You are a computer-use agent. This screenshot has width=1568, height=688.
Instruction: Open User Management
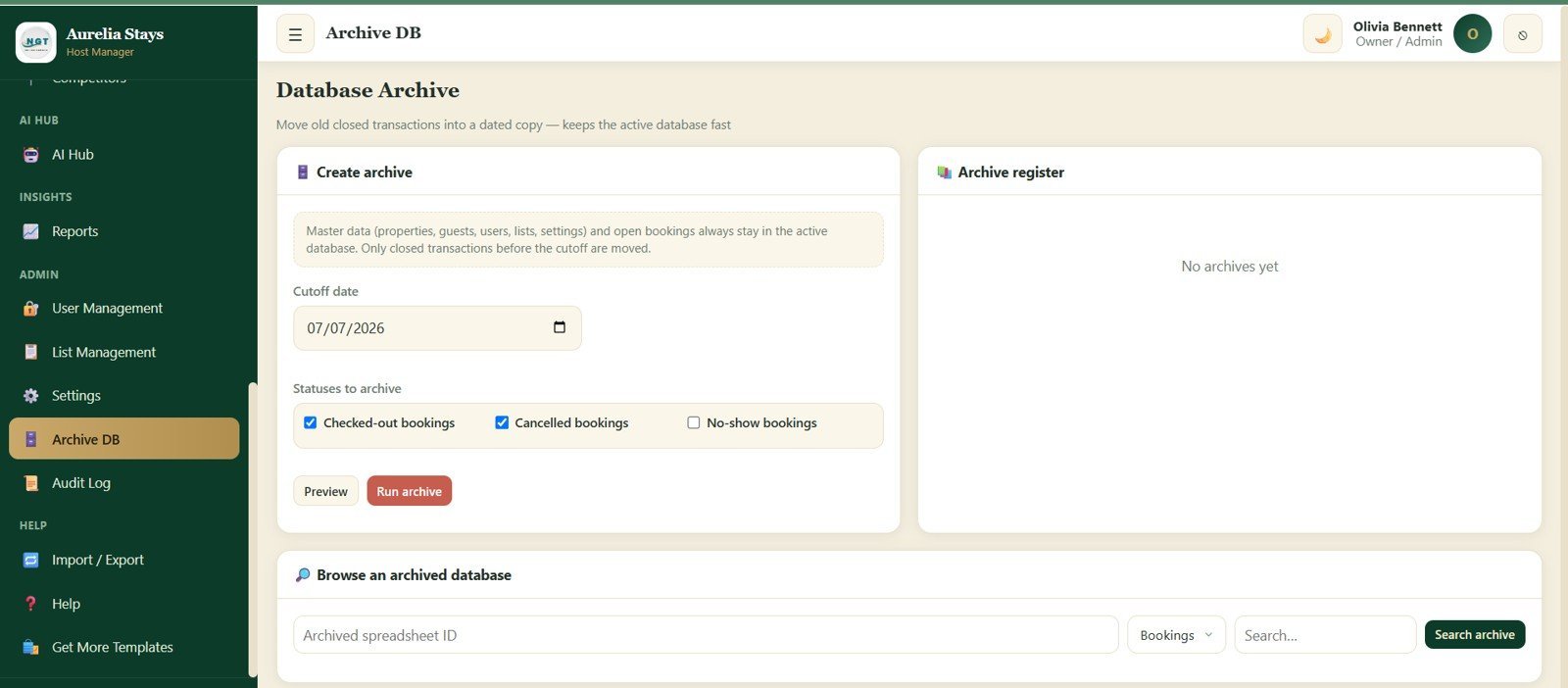pos(123,308)
